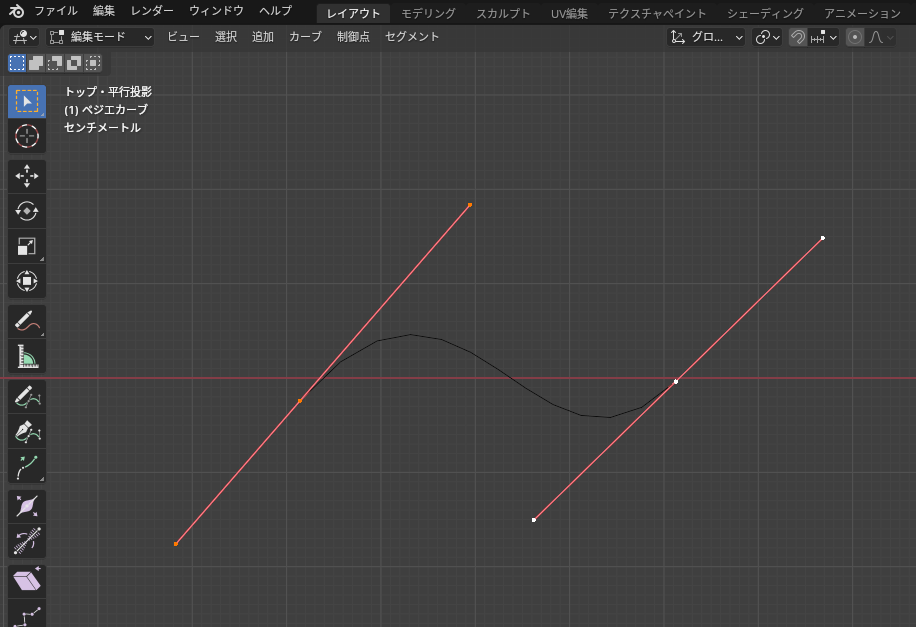Select the Select Box tool
The height and width of the screenshot is (627, 916).
click(27, 102)
